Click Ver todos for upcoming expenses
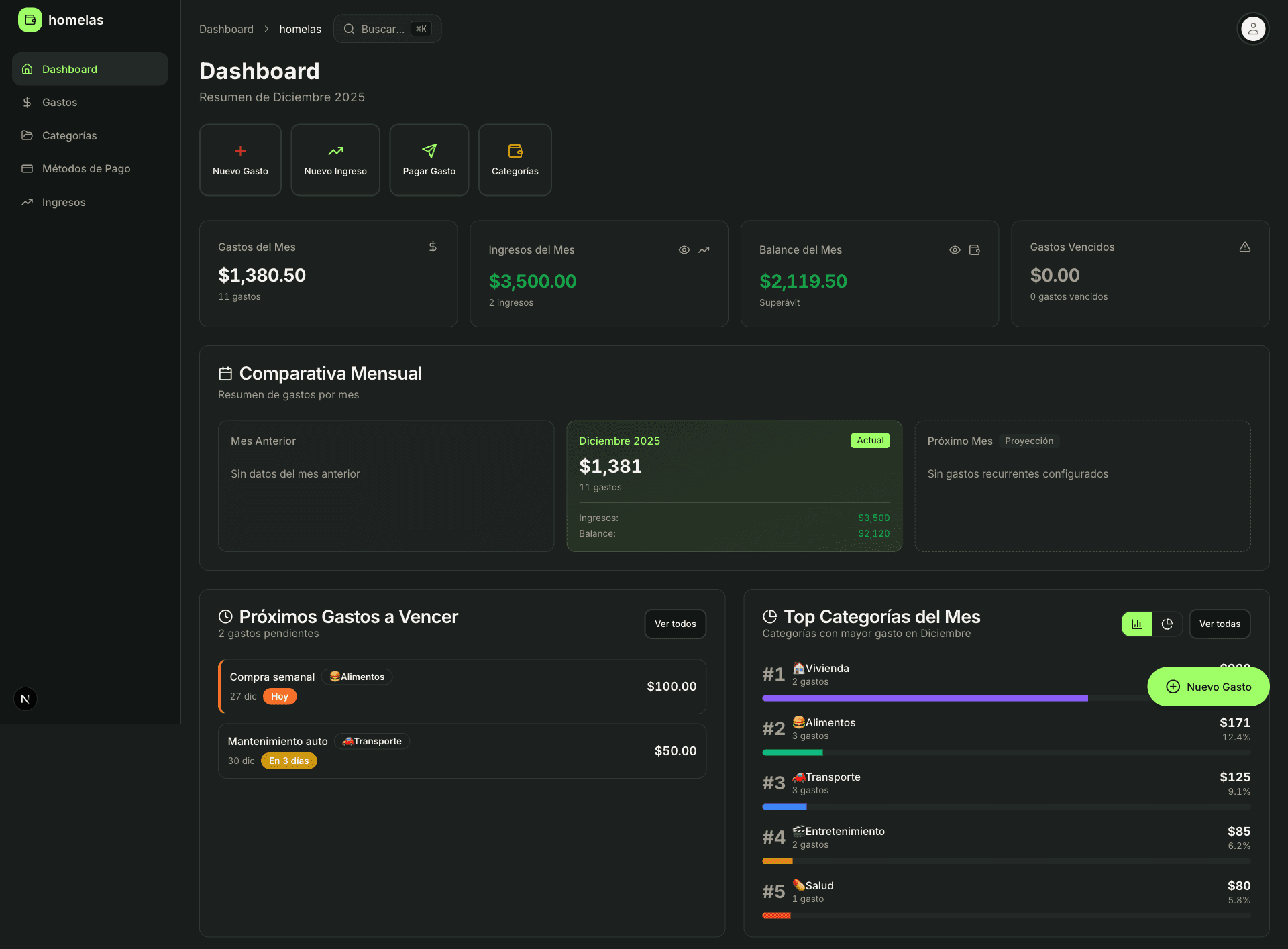This screenshot has width=1288, height=949. tap(675, 624)
